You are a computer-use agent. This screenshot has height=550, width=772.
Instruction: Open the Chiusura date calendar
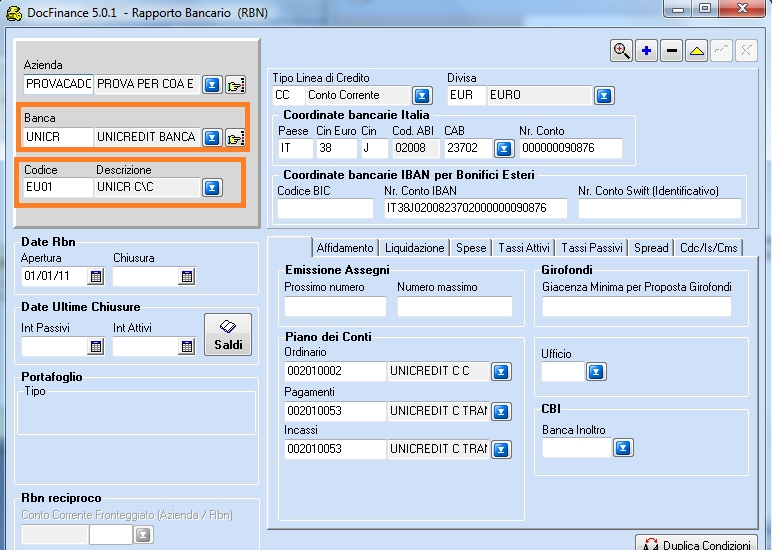[187, 276]
